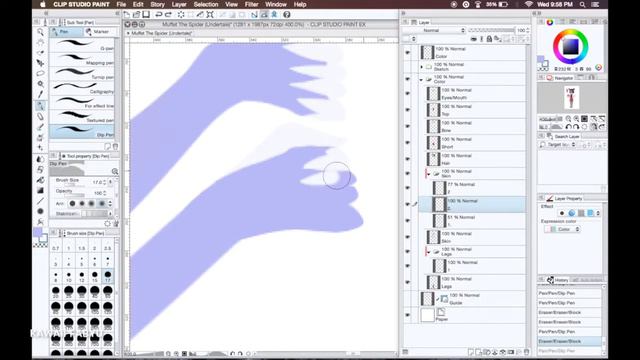Collapse the Legs layer folder
The image size is (640, 360).
pos(429,252)
